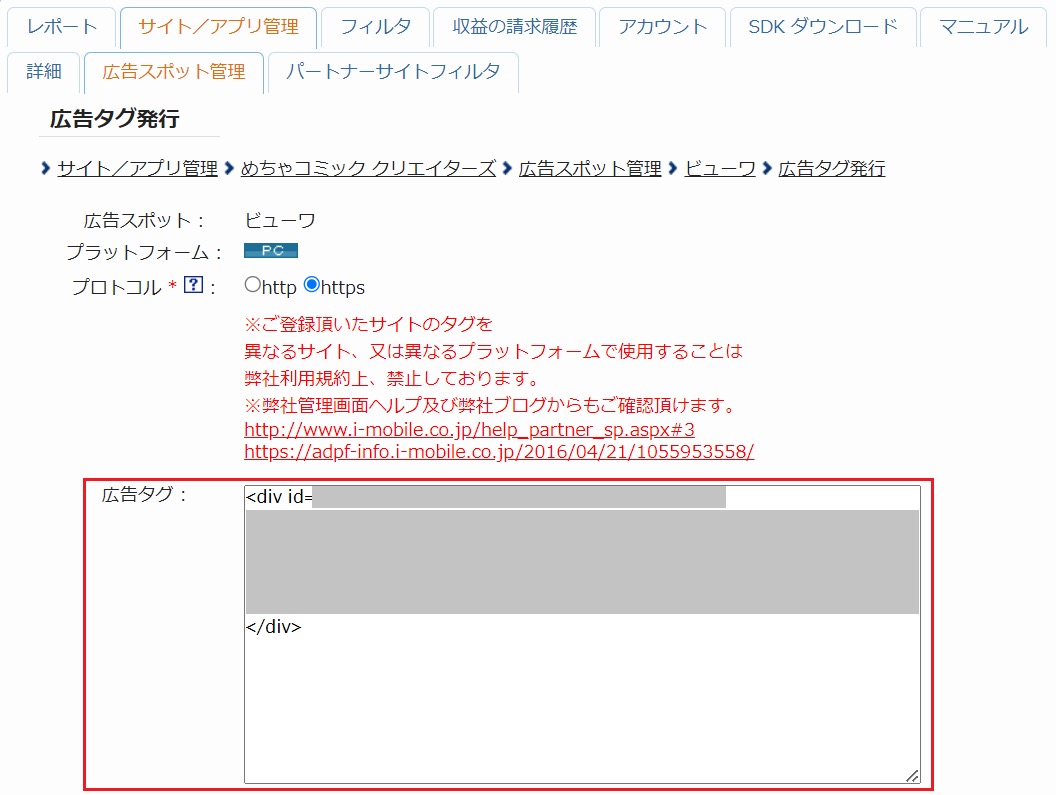Screen dimensions: 1056x795
Task: Select the https protocol radio button
Action: tap(311, 285)
